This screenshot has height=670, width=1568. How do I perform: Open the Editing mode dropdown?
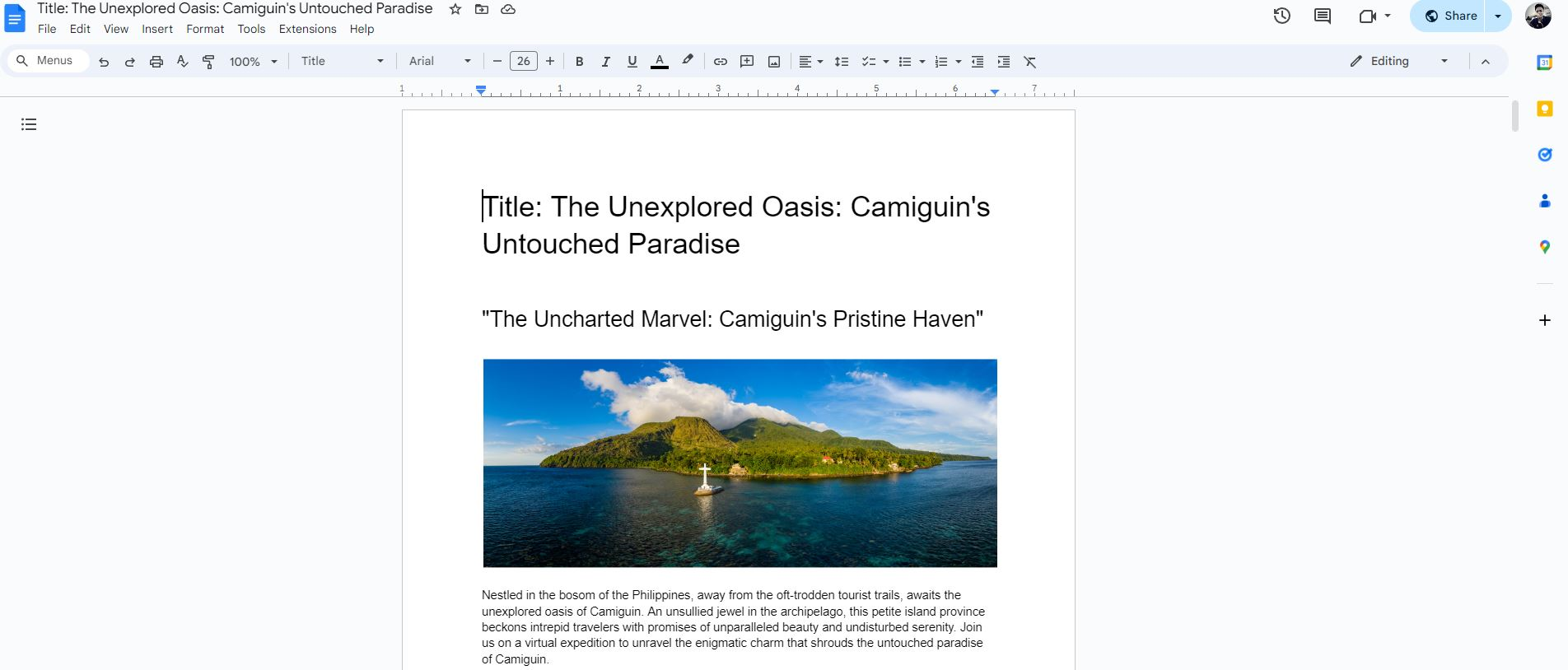pyautogui.click(x=1398, y=62)
